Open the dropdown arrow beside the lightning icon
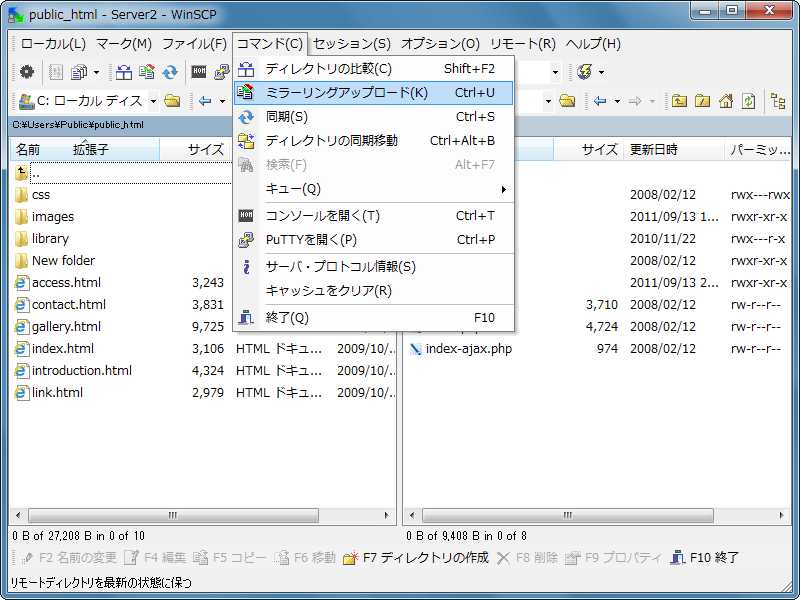 (602, 72)
